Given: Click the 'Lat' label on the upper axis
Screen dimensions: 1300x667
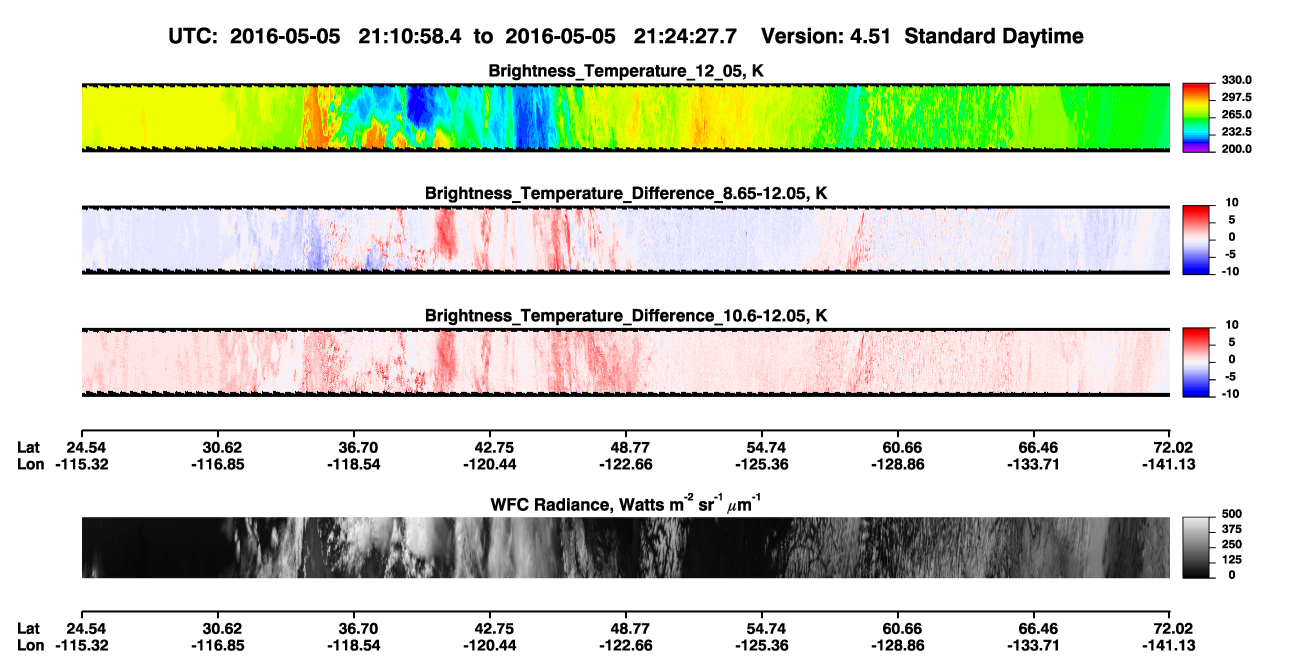Looking at the screenshot, I should (28, 447).
